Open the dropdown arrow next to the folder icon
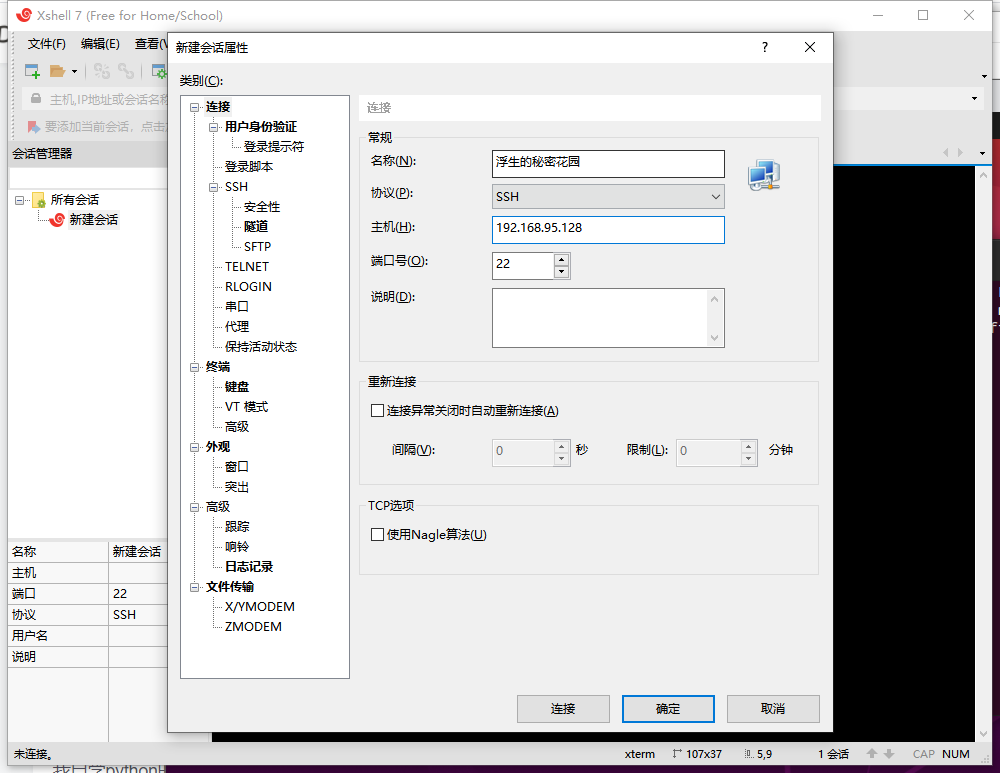This screenshot has width=1000, height=773. click(76, 71)
